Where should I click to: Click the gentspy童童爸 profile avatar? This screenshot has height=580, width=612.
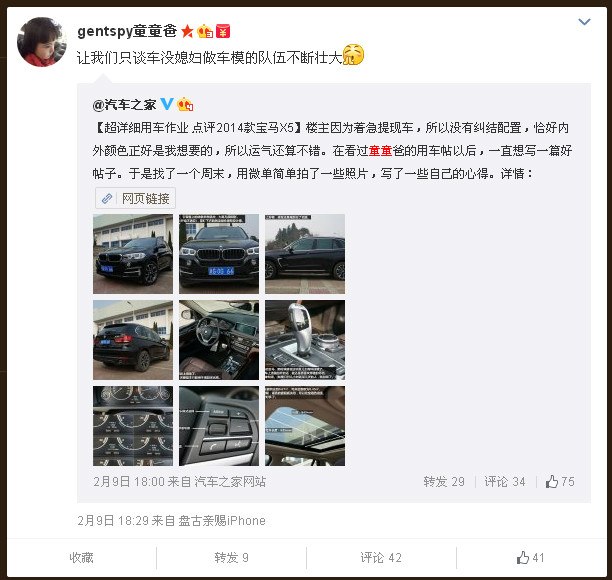point(41,42)
